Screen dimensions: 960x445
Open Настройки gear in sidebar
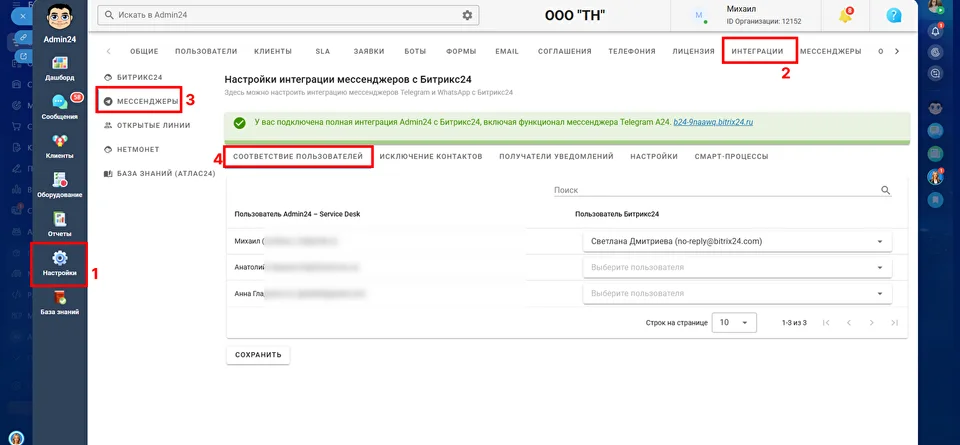pos(59,263)
